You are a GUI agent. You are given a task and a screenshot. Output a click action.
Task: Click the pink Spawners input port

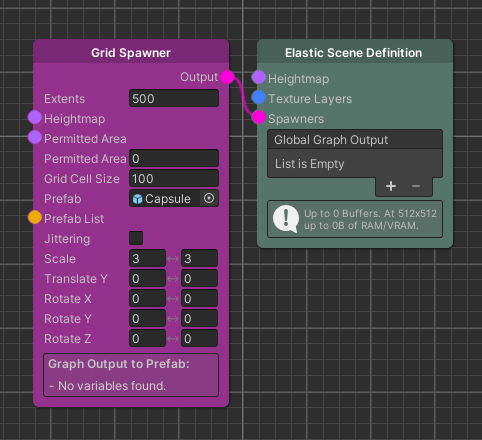[x=259, y=117]
